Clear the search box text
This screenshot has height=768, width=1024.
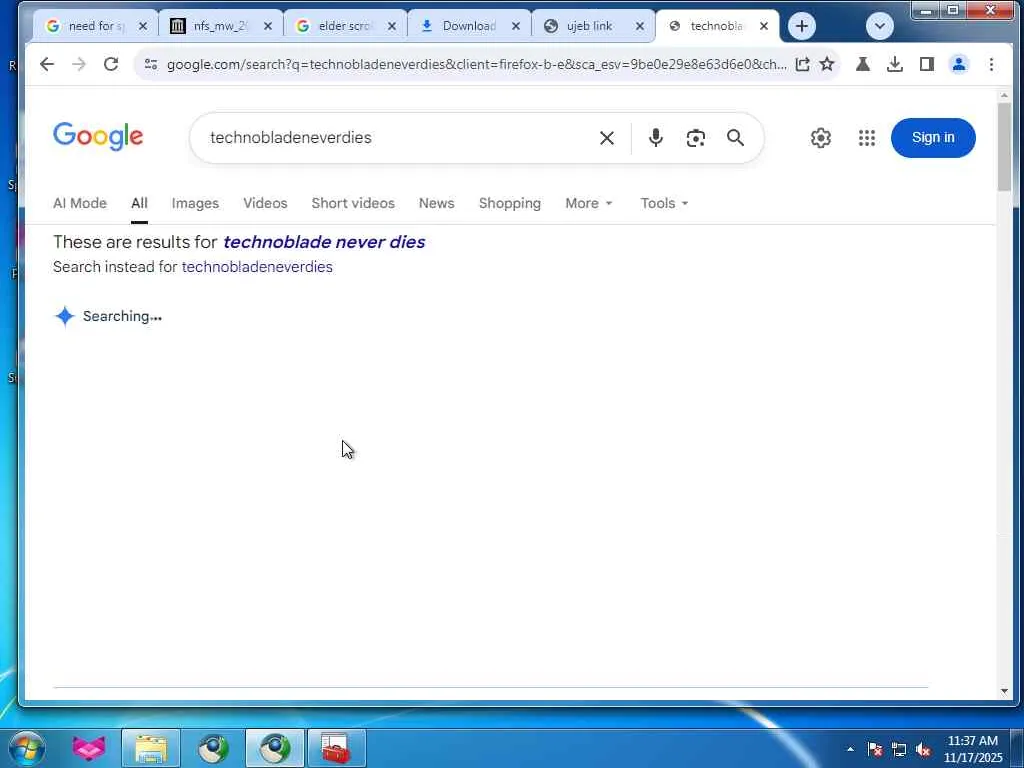click(x=607, y=138)
